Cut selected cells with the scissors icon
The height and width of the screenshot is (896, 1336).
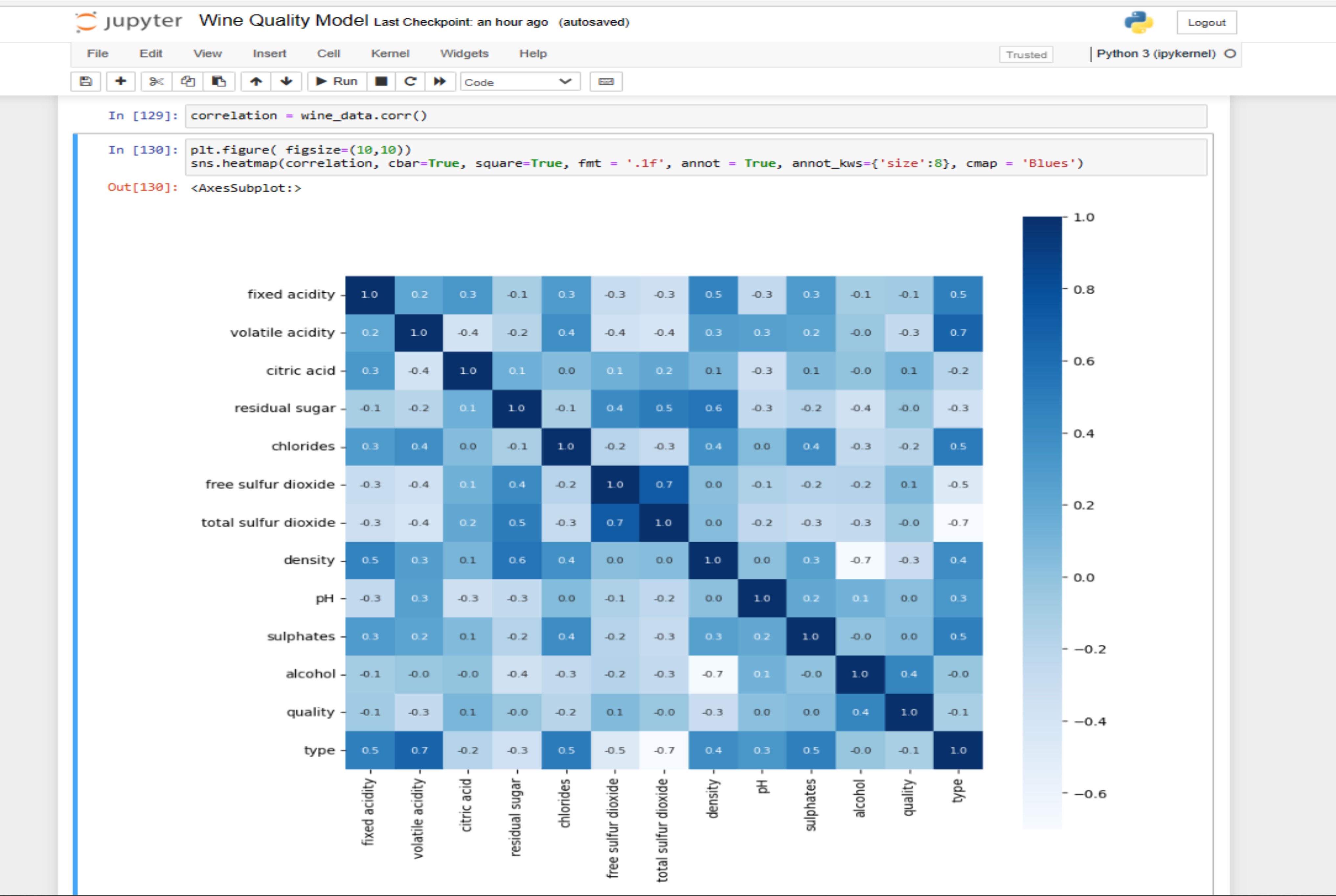[156, 82]
